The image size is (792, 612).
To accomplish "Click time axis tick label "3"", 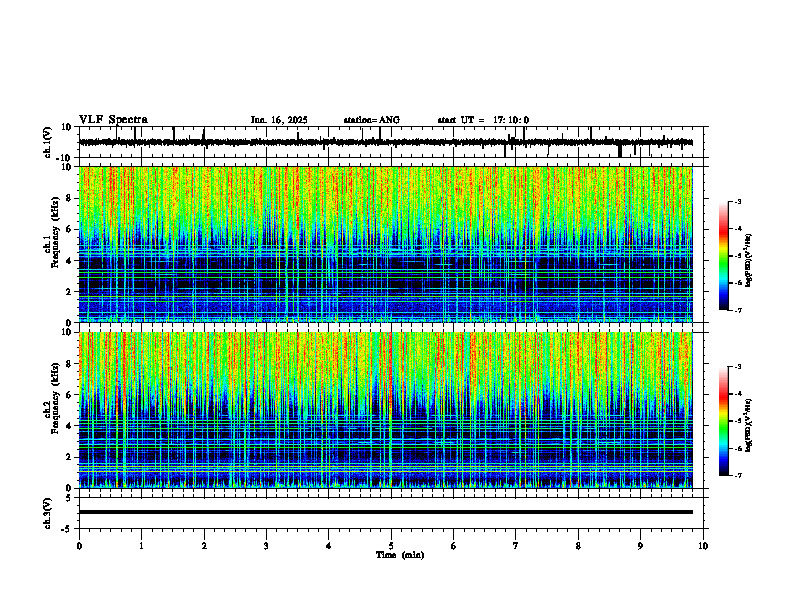I will click(x=266, y=546).
